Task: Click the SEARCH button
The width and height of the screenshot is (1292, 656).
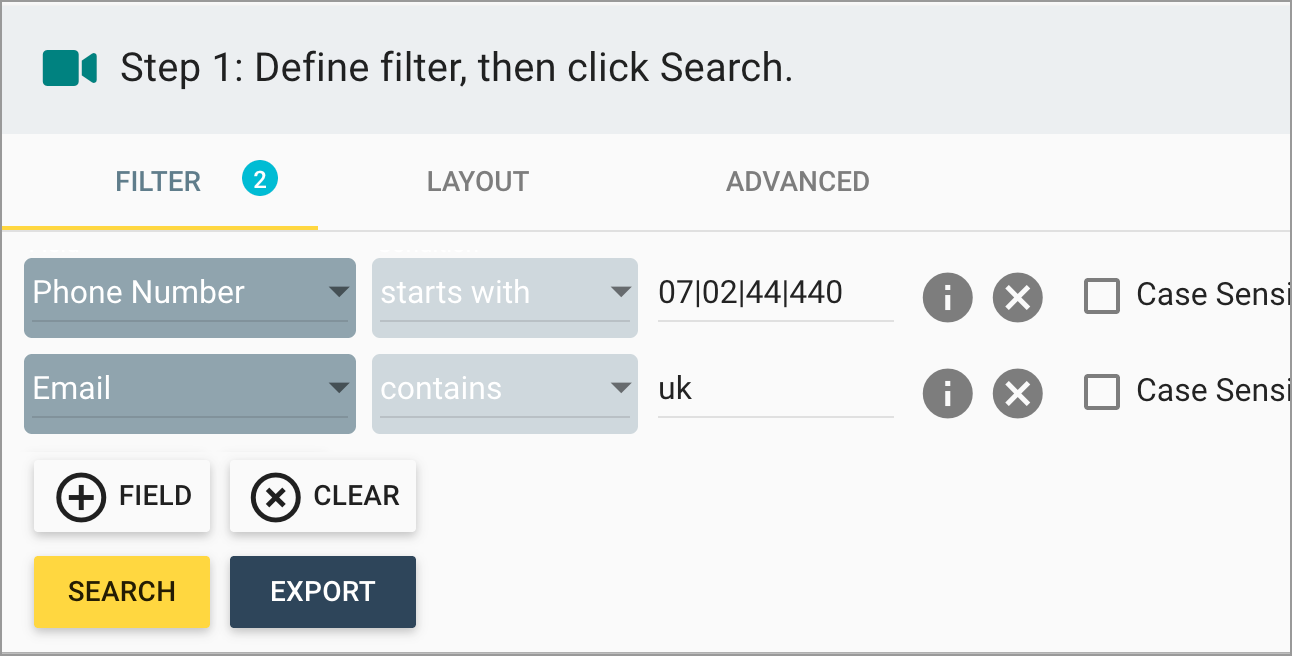Action: (121, 591)
